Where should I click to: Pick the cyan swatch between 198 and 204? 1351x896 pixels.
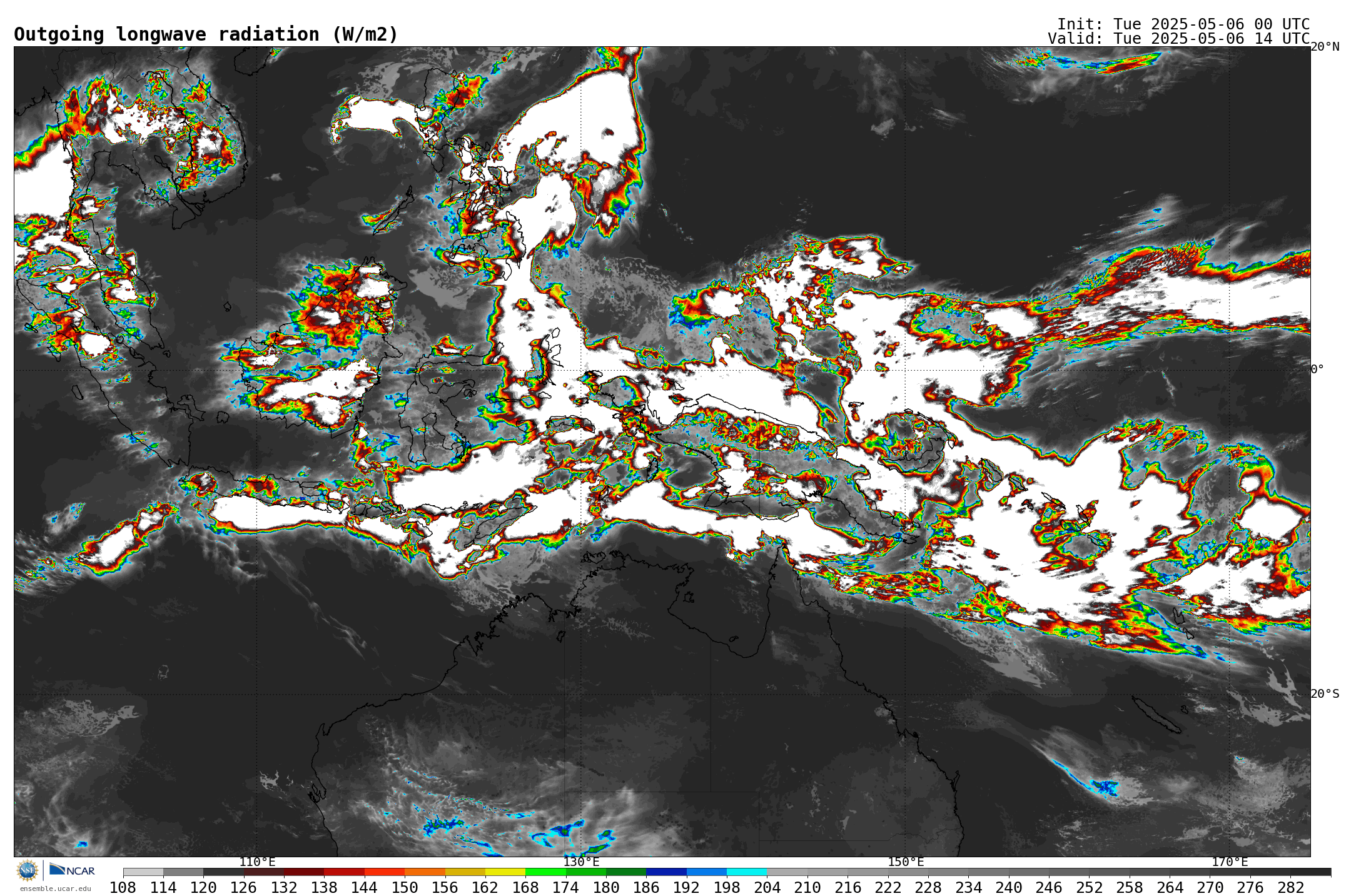(x=747, y=872)
